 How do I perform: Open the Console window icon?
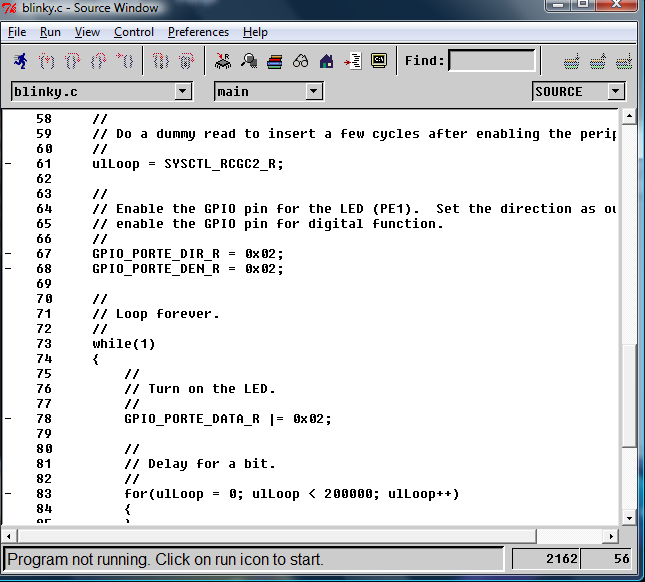(x=379, y=61)
